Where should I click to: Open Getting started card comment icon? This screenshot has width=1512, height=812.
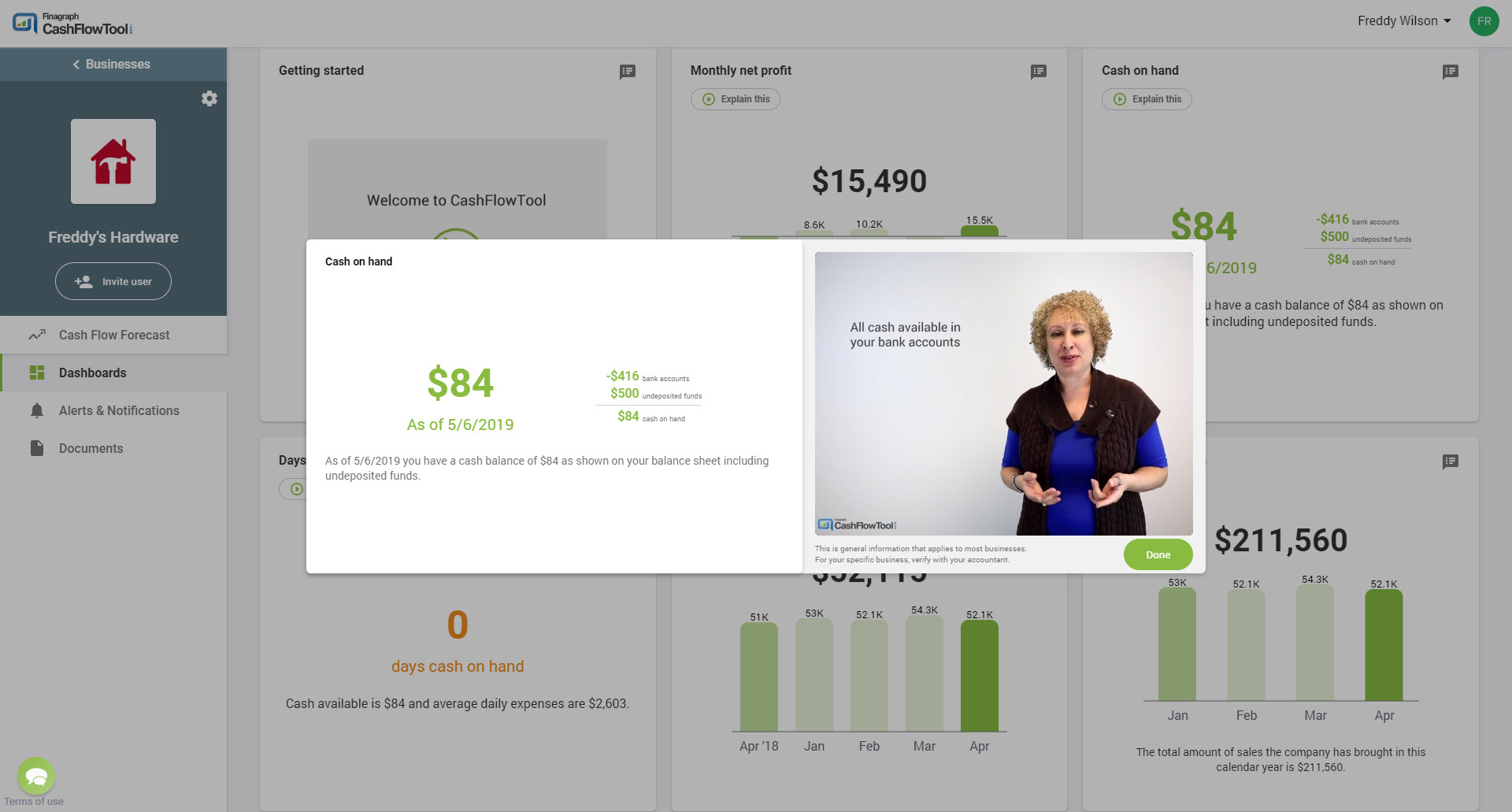pyautogui.click(x=627, y=72)
